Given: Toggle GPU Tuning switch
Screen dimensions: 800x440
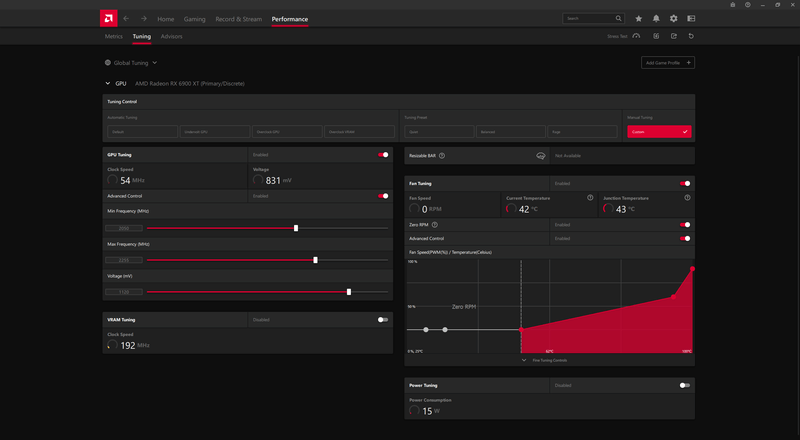Looking at the screenshot, I should coord(383,155).
